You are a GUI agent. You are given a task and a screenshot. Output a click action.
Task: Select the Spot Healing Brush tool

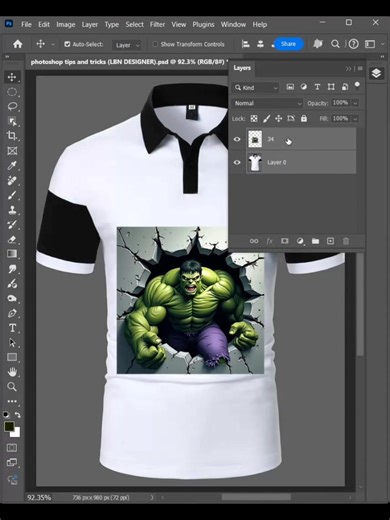tap(12, 180)
